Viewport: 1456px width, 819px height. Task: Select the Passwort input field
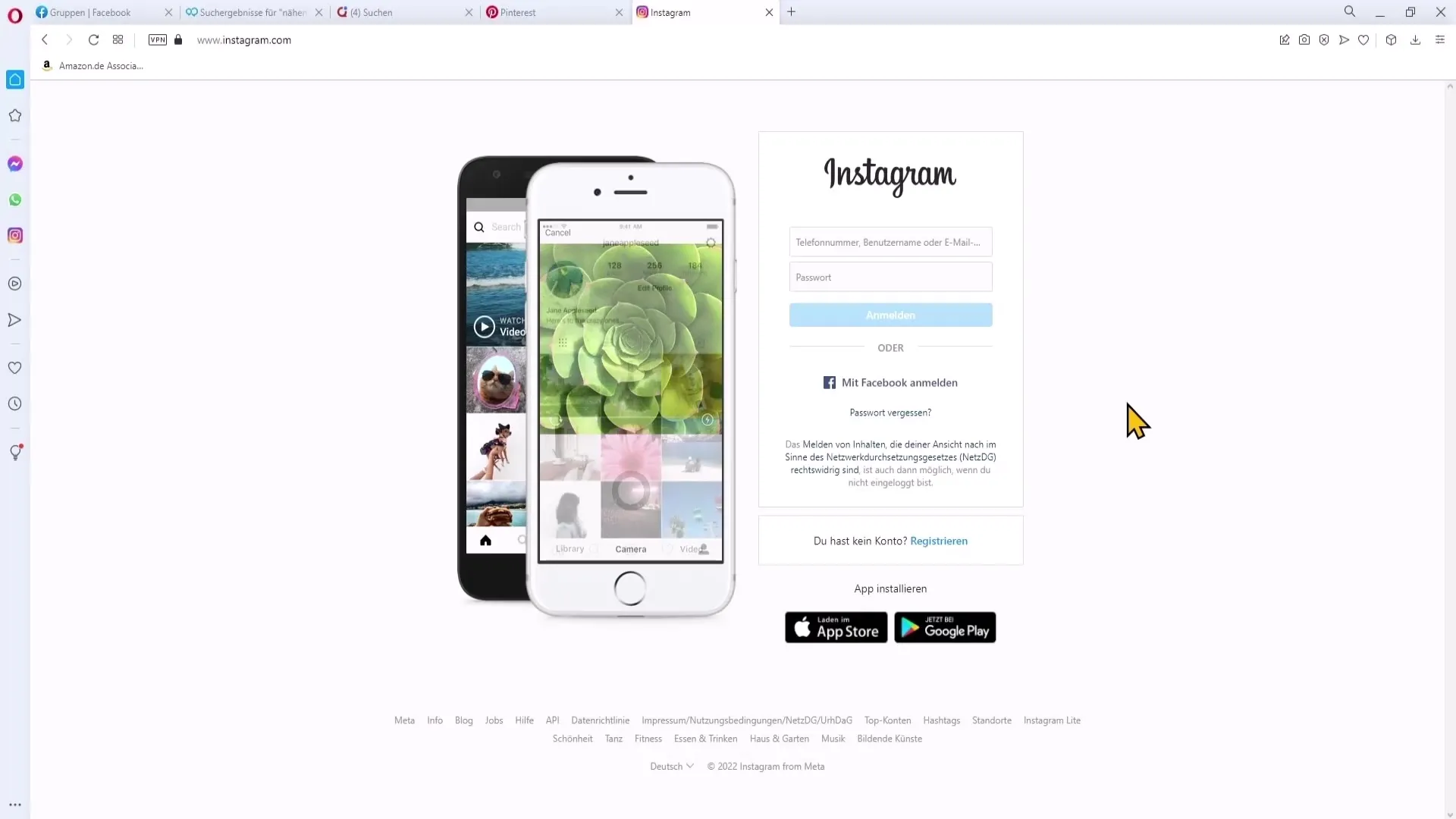click(890, 277)
